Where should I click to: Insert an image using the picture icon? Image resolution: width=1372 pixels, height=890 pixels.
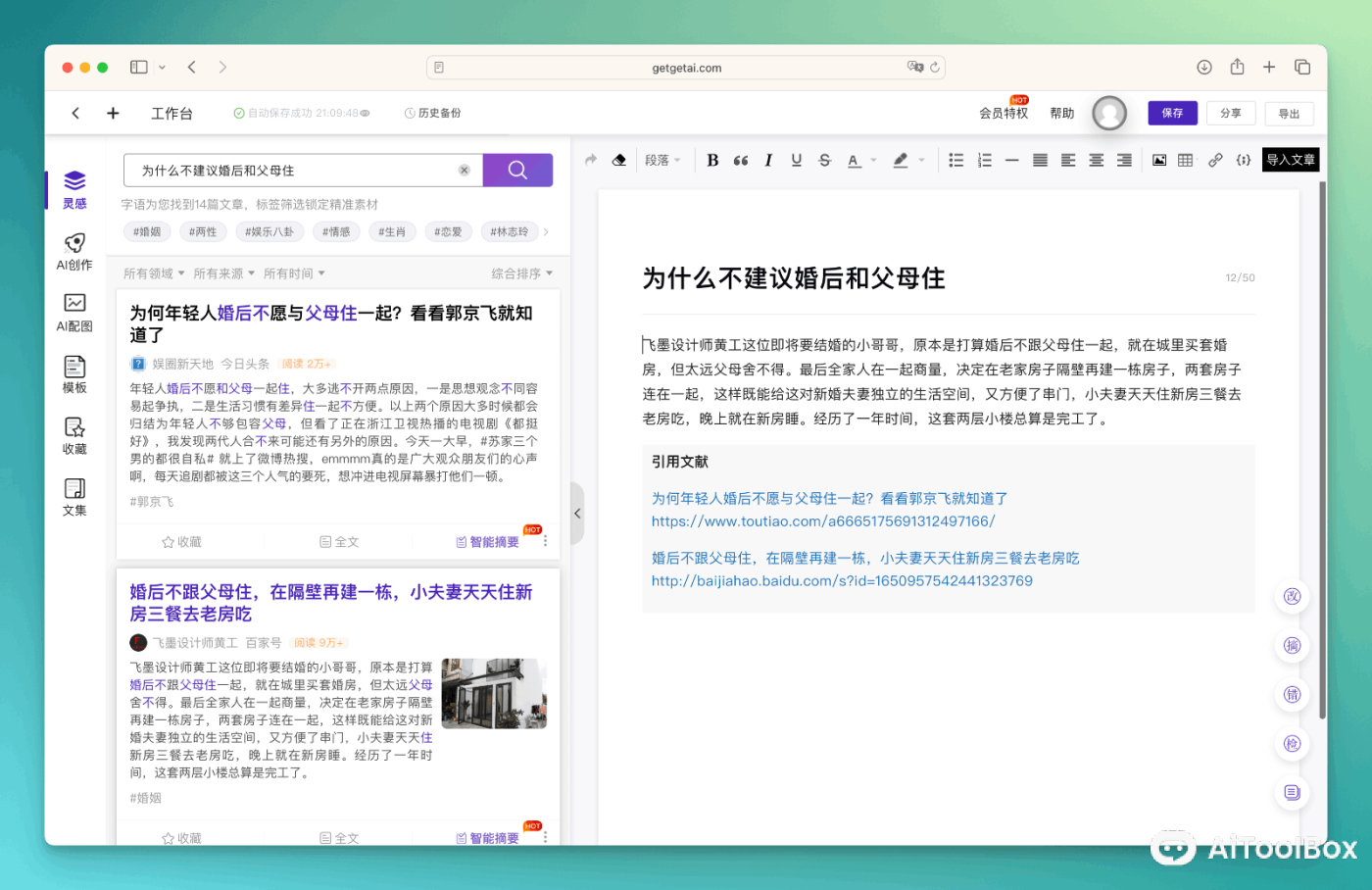(1159, 161)
